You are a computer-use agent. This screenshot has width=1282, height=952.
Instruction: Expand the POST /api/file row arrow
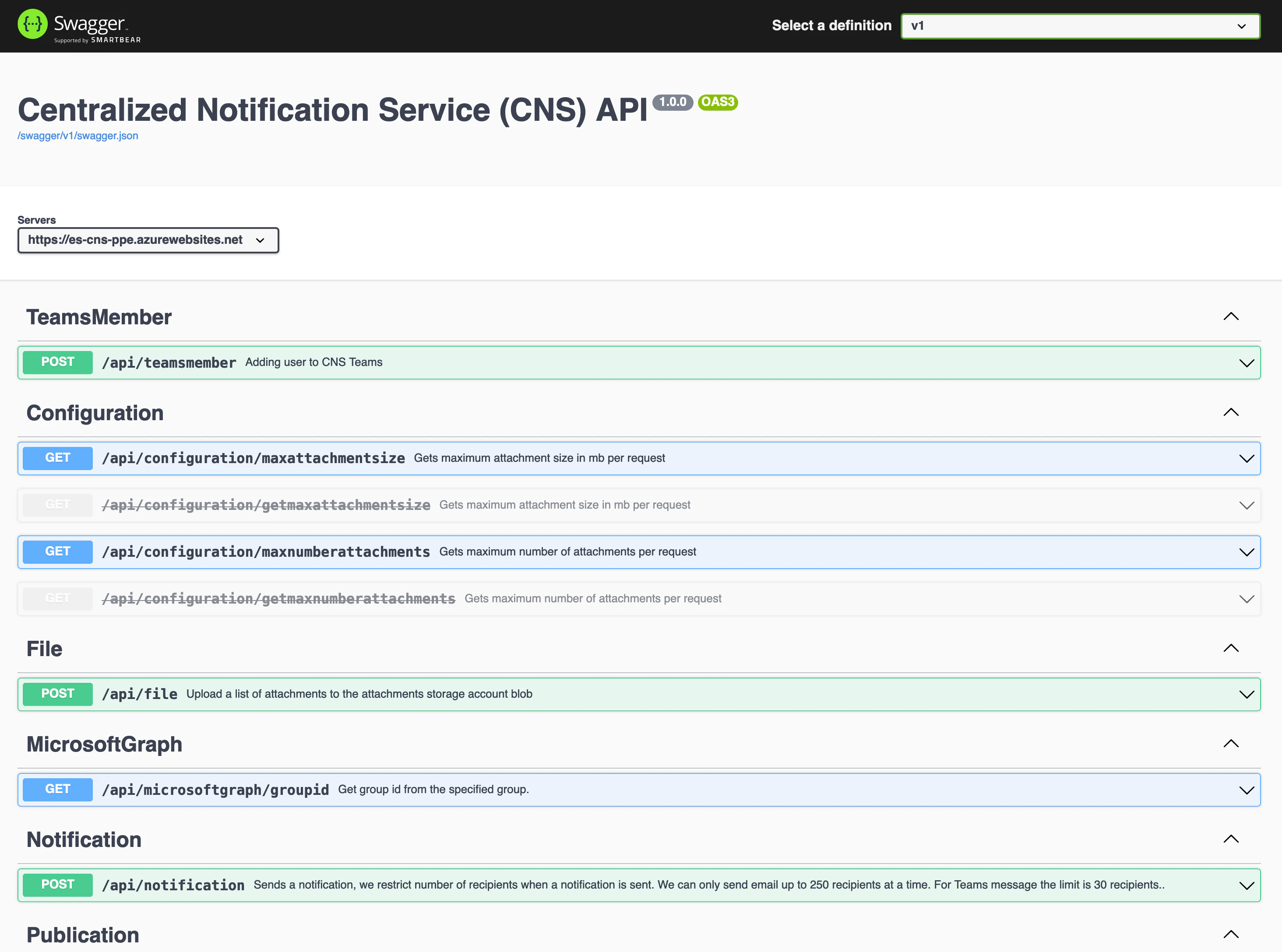pyautogui.click(x=1246, y=694)
